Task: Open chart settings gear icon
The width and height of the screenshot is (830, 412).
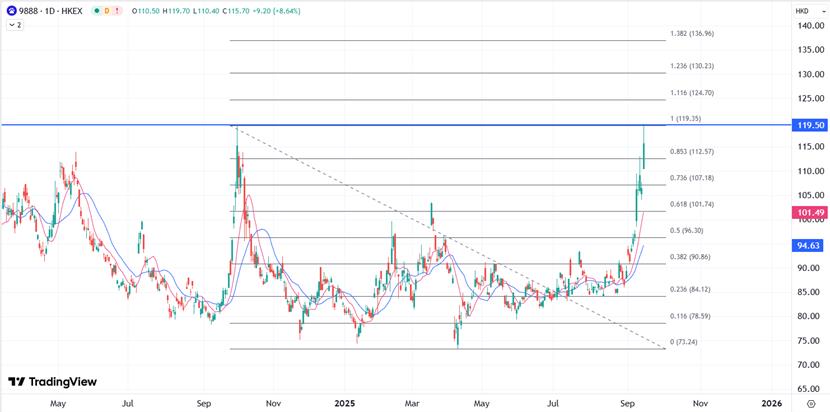Action: [810, 403]
